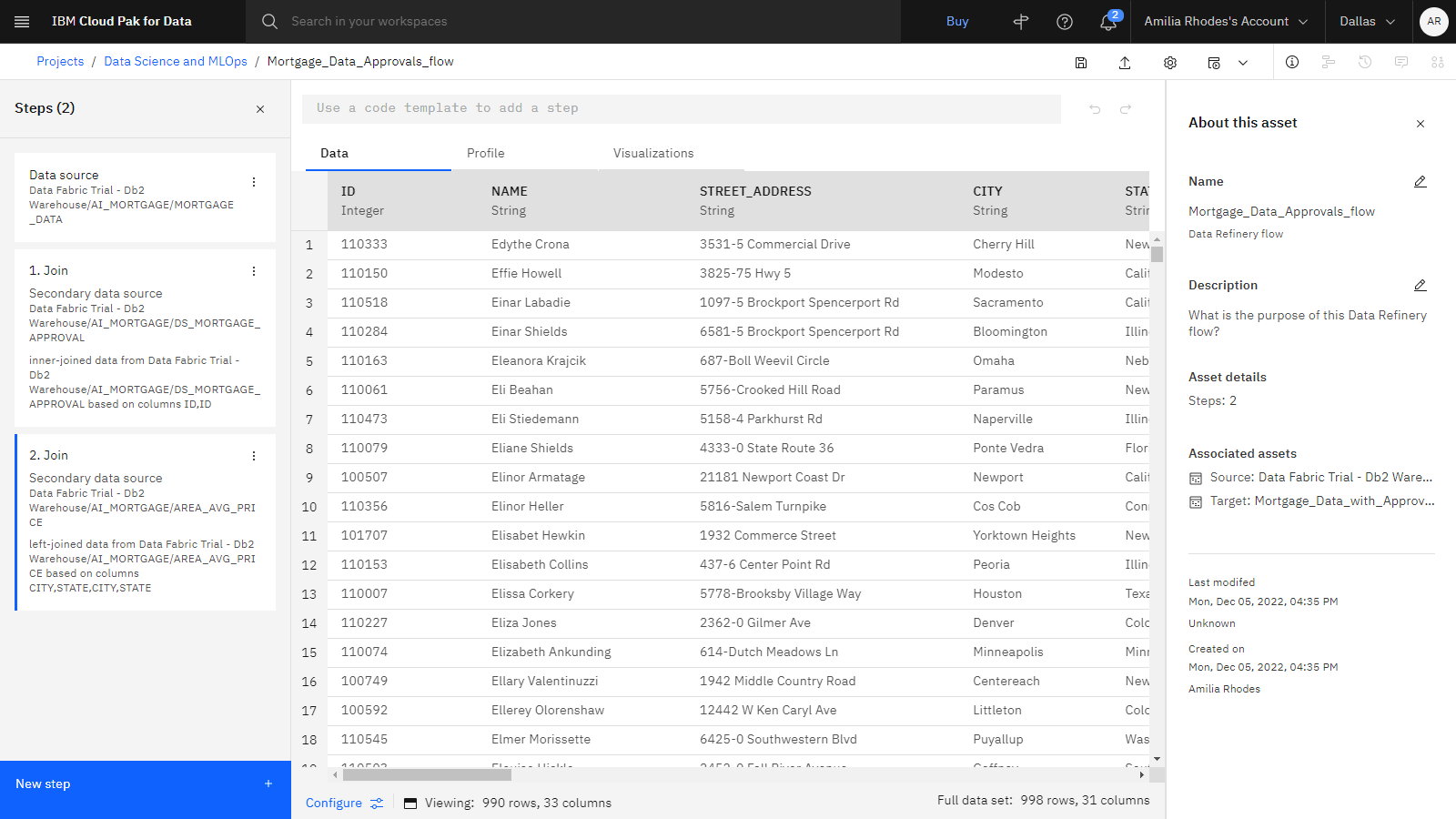This screenshot has height=819, width=1456.
Task: Open the hamburger navigation menu
Action: click(22, 21)
